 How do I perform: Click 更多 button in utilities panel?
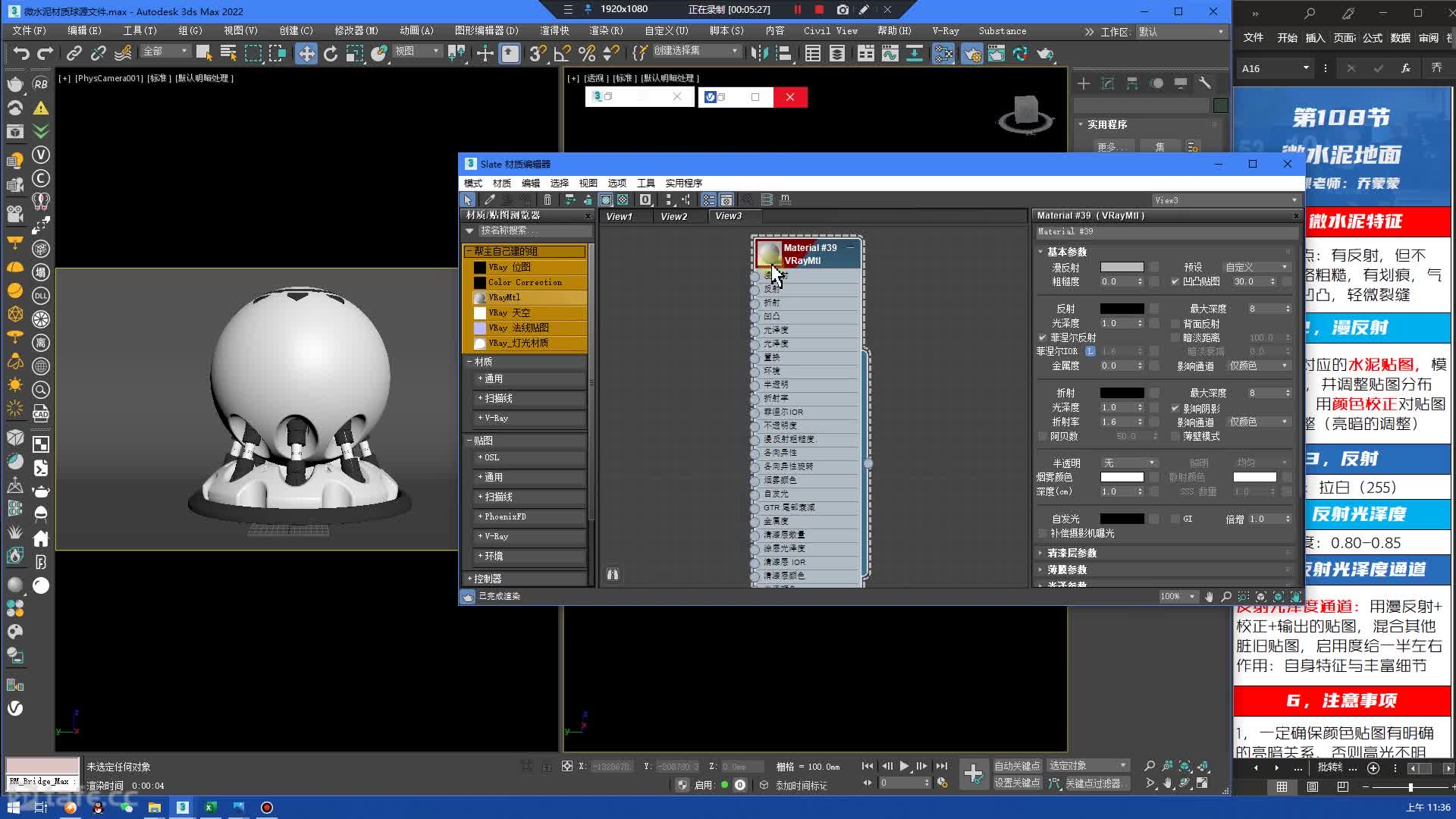tap(1112, 147)
